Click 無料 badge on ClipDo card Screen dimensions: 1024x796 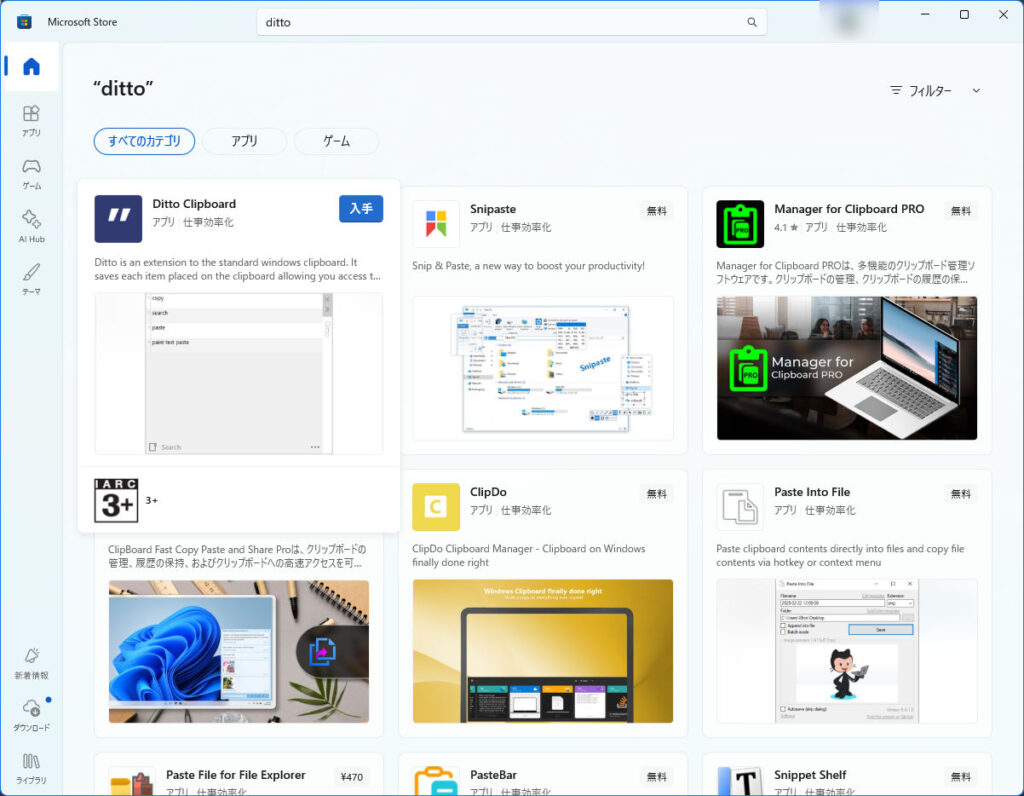coord(657,494)
